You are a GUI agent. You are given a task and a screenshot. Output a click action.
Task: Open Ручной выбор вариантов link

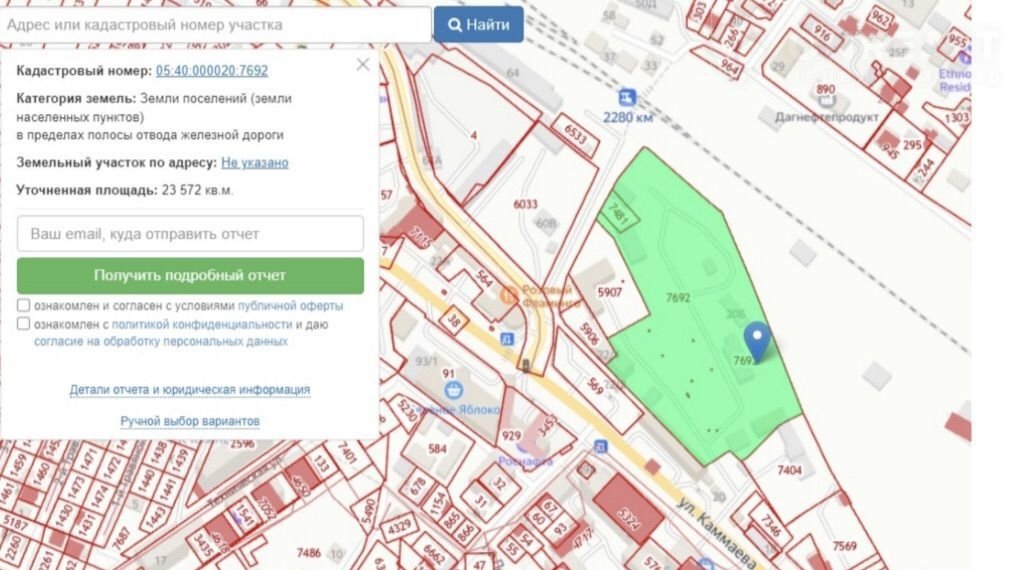click(189, 421)
